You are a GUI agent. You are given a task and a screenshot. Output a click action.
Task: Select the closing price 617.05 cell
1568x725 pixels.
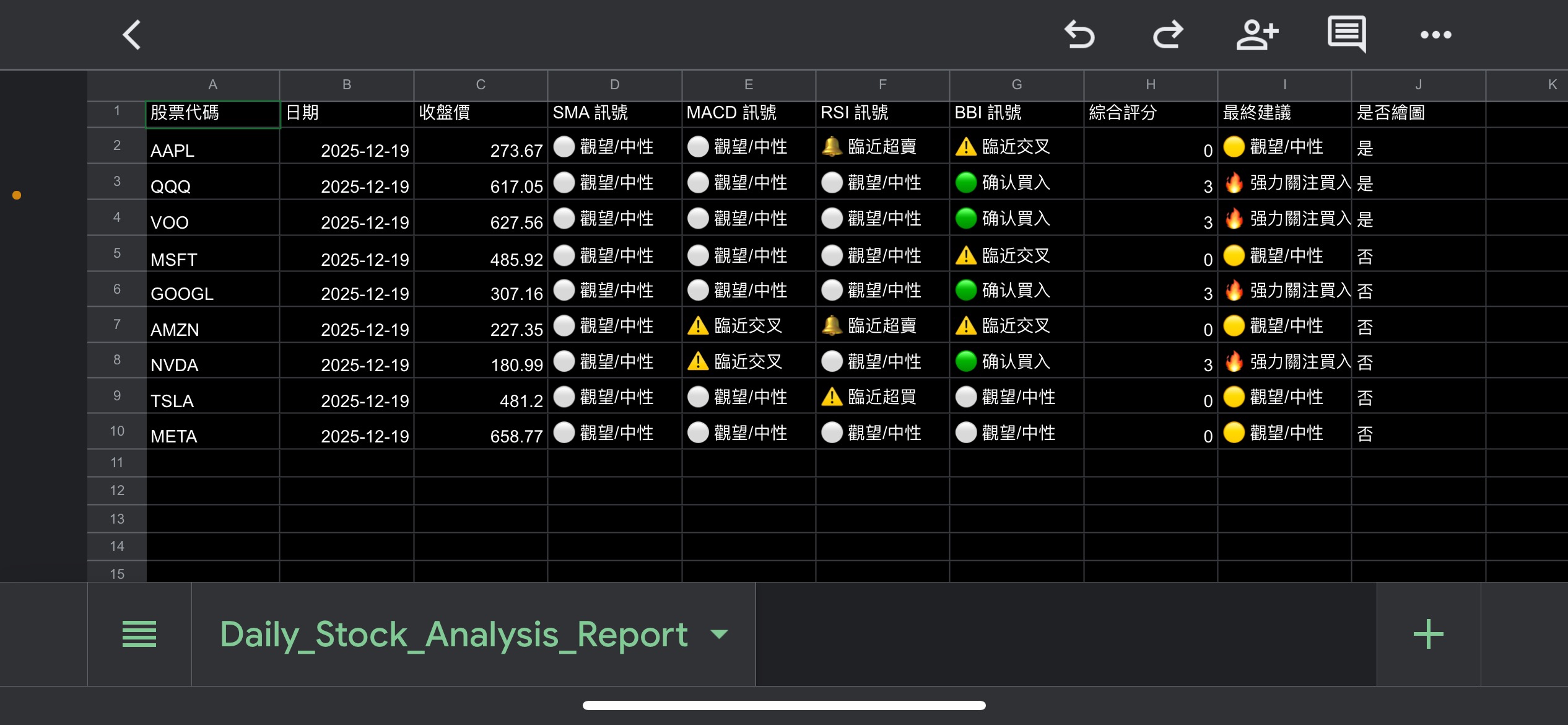481,182
